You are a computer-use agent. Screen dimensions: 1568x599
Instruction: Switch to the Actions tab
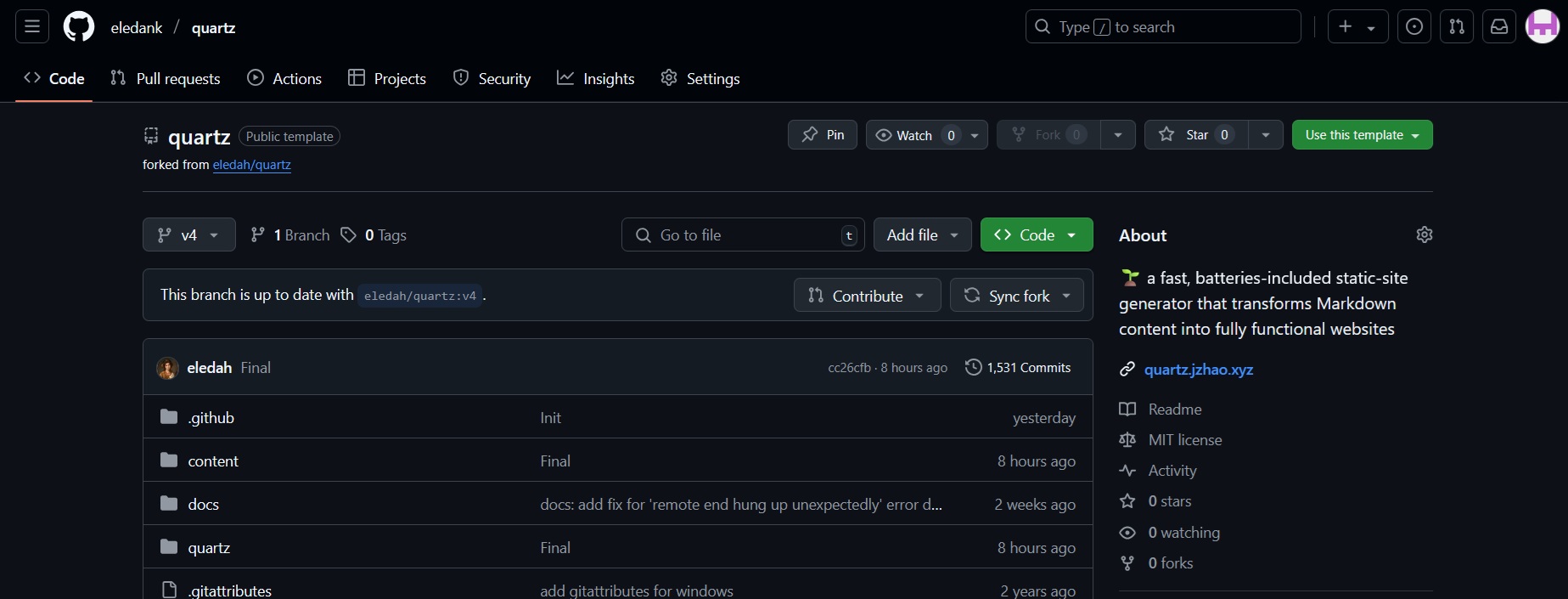coord(284,79)
